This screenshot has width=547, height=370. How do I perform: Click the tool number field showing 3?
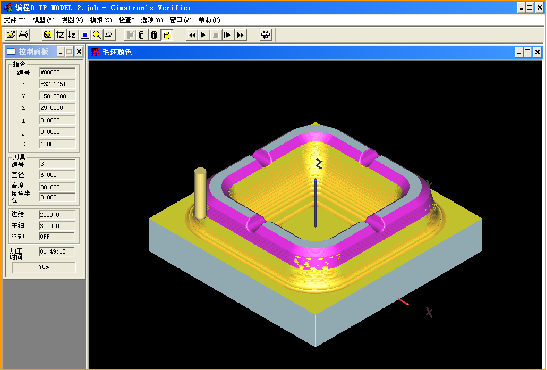(x=57, y=164)
